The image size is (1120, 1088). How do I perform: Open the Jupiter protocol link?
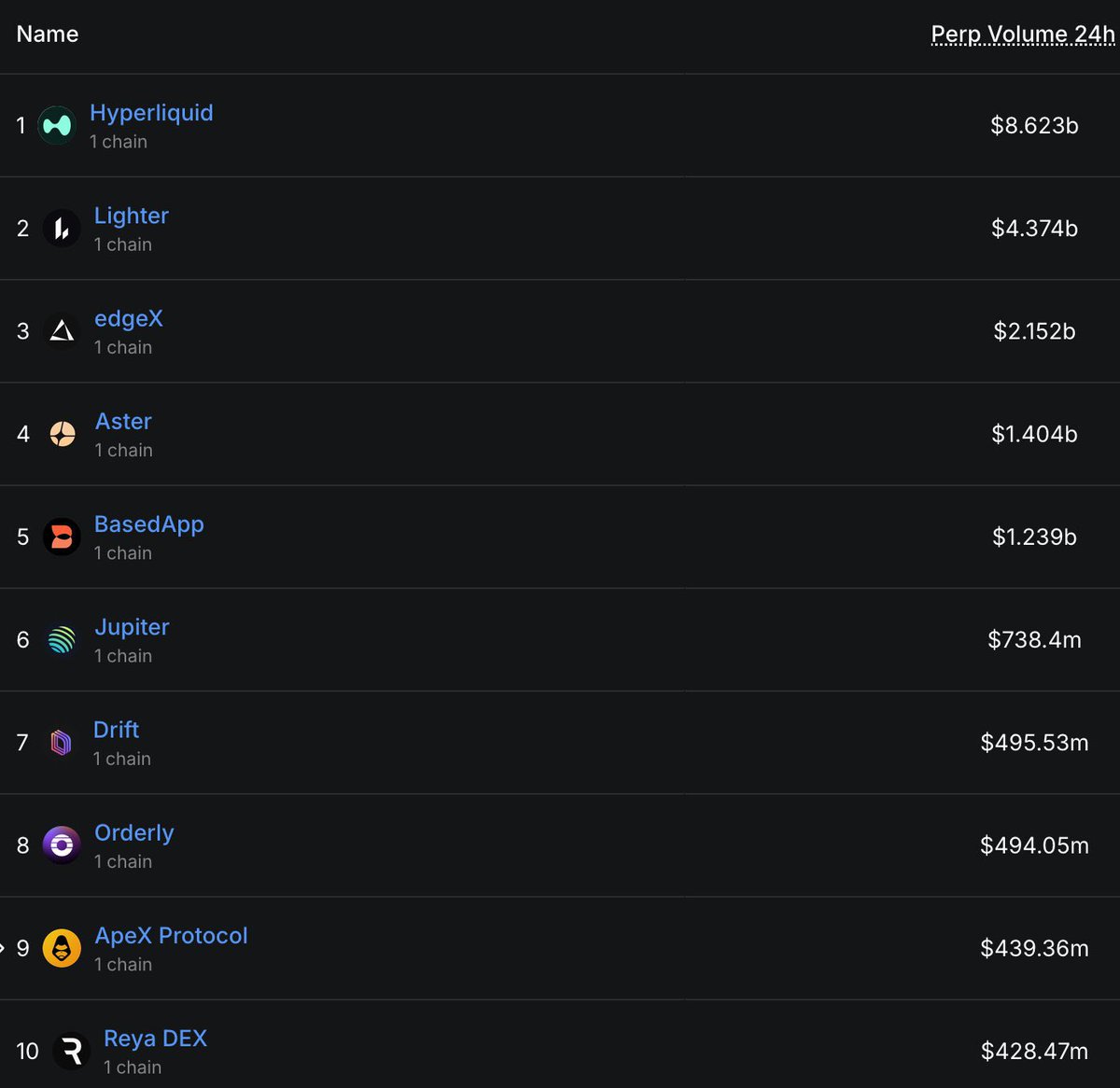[x=132, y=627]
